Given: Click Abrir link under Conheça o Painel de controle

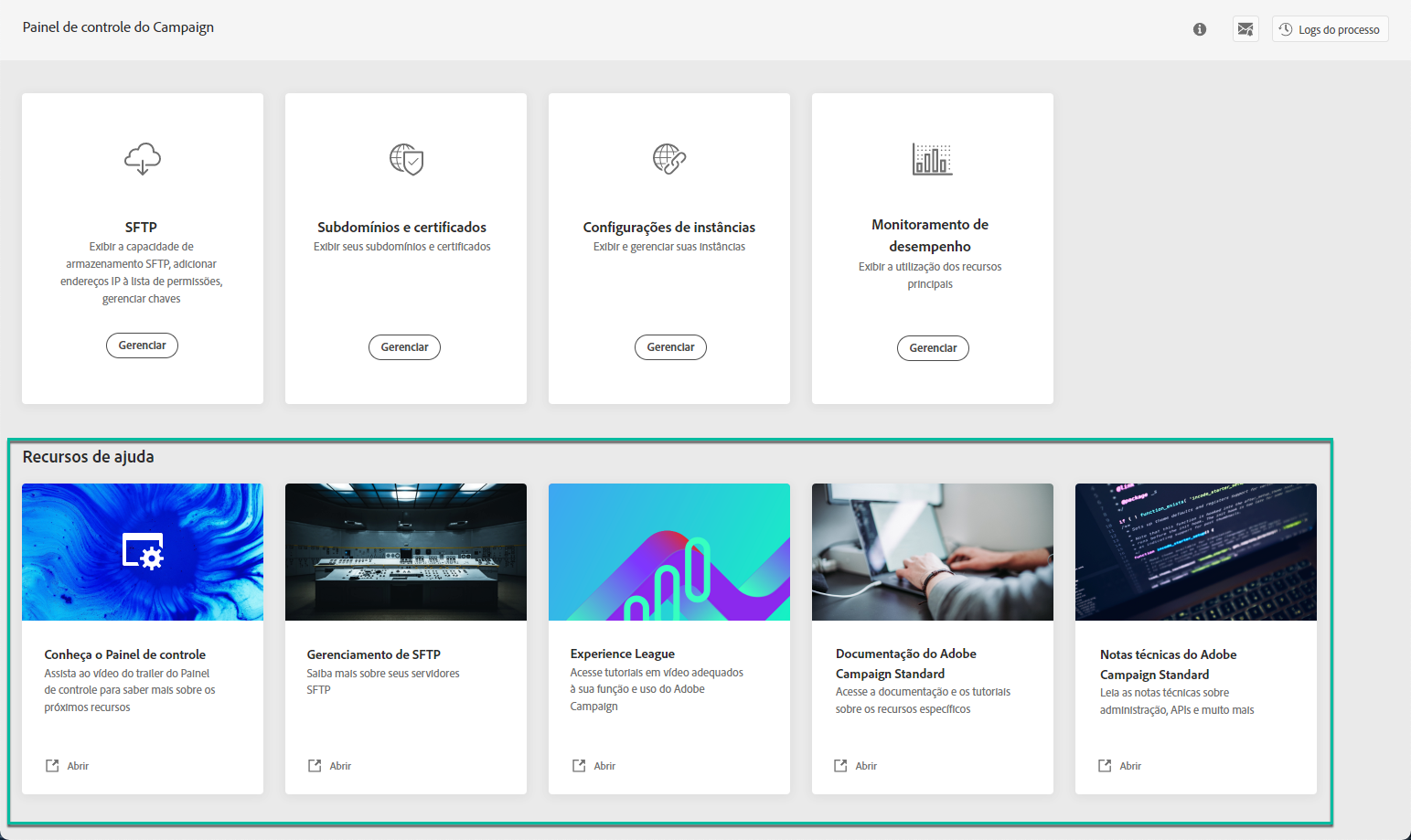Looking at the screenshot, I should 78,766.
